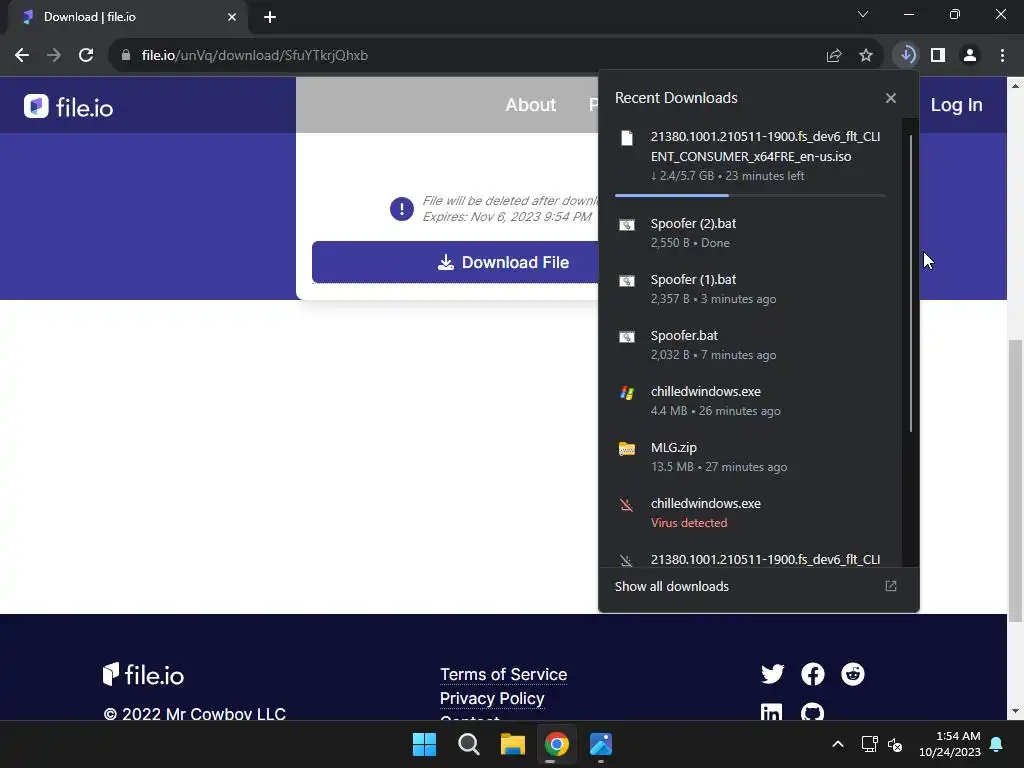Click the network icon in the tray
Image resolution: width=1024 pixels, height=768 pixels.
click(x=869, y=744)
